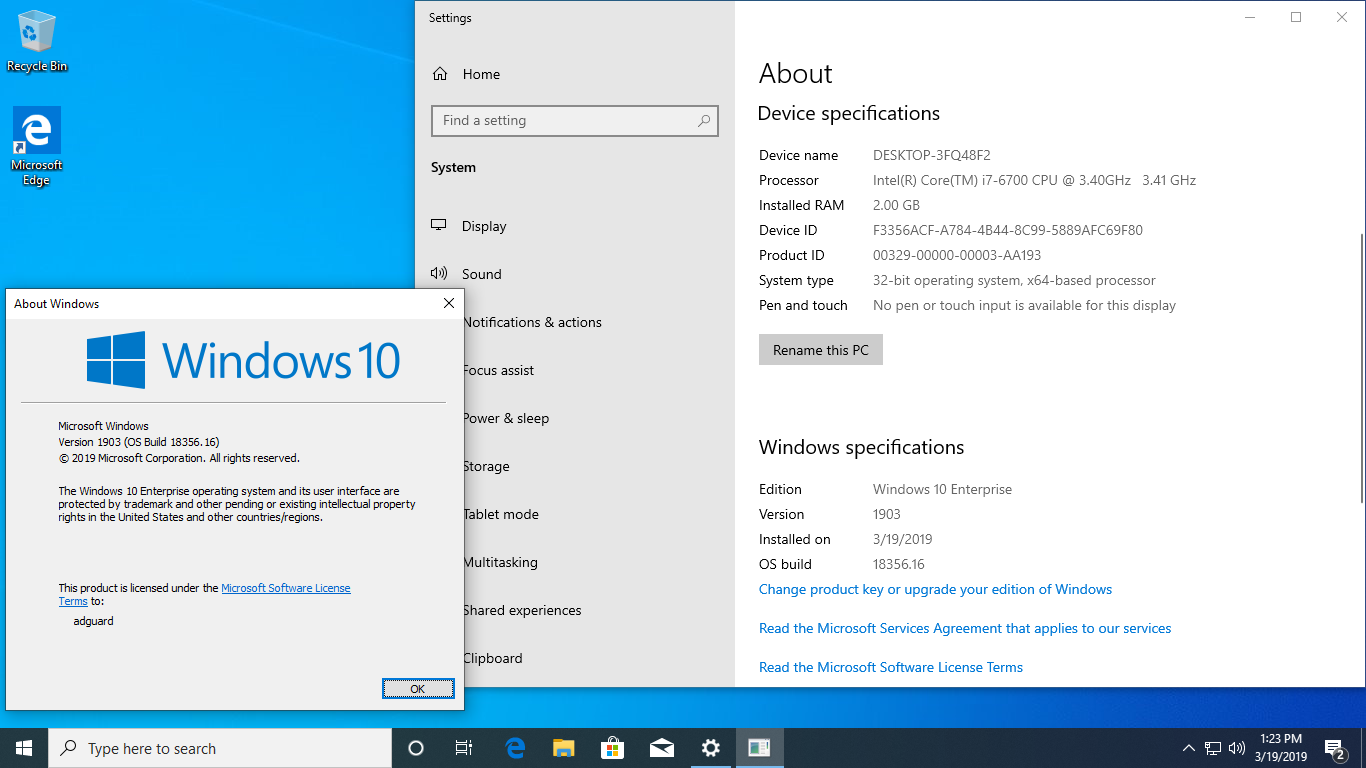This screenshot has width=1366, height=768.
Task: Click the Home icon in Settings
Action: point(439,74)
